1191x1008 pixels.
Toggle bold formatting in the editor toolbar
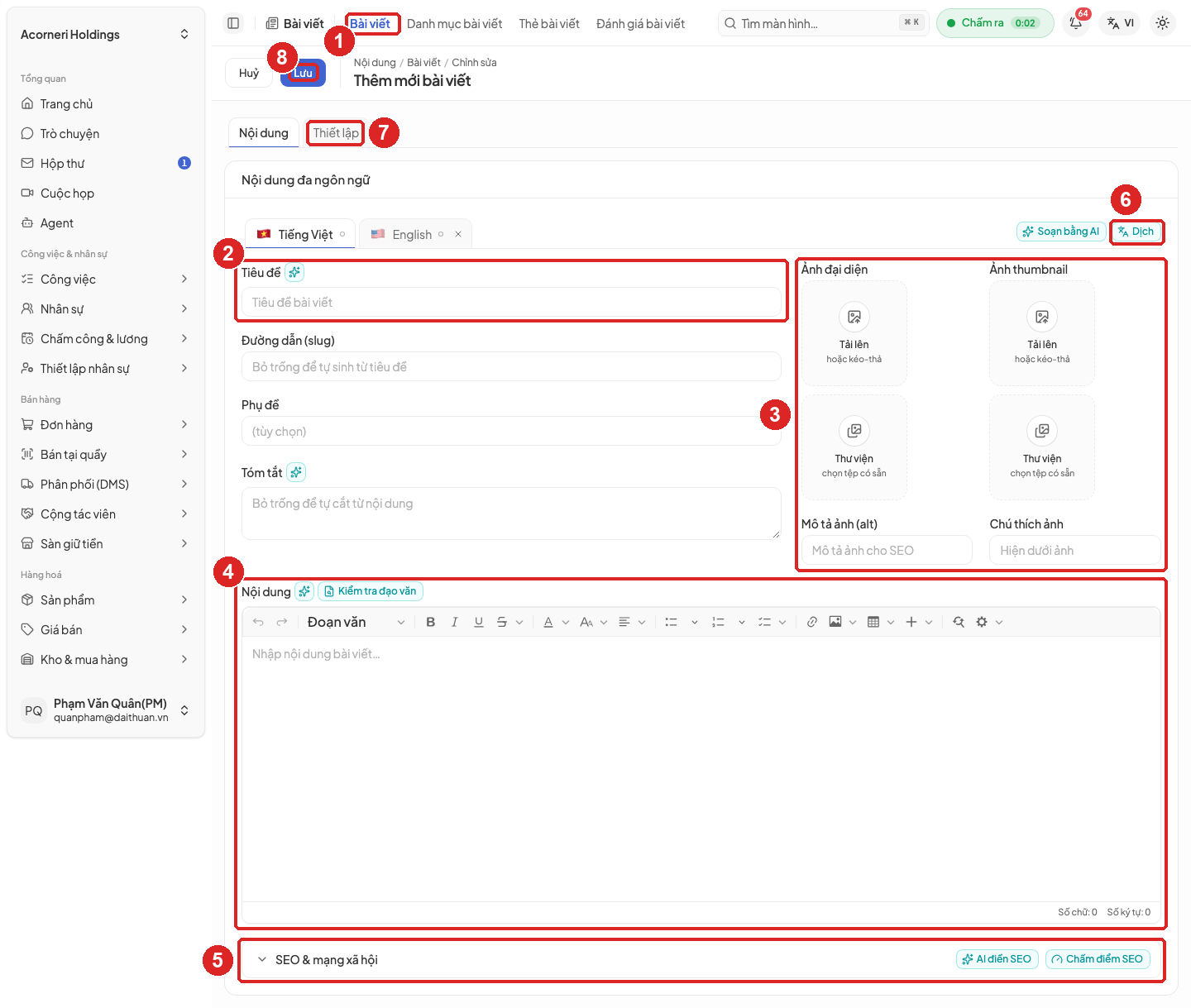pos(430,622)
